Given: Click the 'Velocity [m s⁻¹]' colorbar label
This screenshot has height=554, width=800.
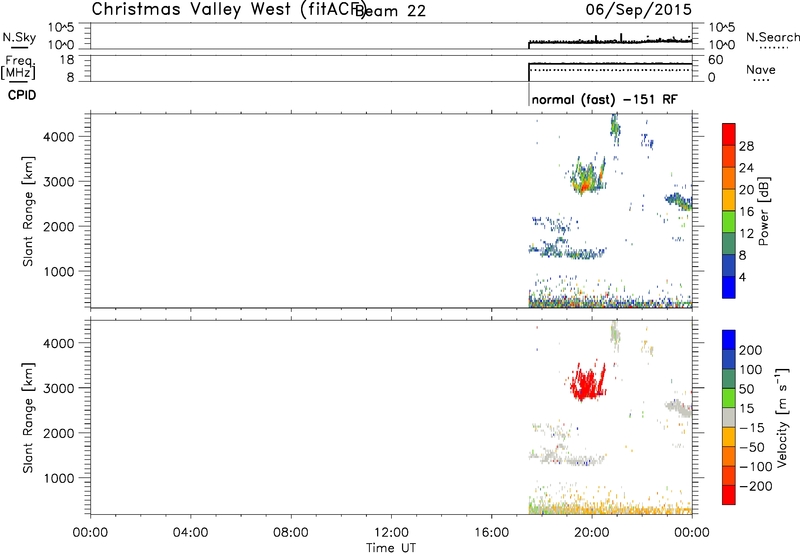Looking at the screenshot, I should pyautogui.click(x=781, y=417).
